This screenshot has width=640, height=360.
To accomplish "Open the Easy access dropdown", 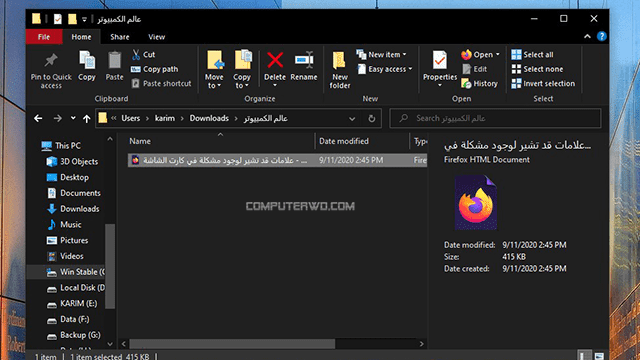I will point(385,69).
